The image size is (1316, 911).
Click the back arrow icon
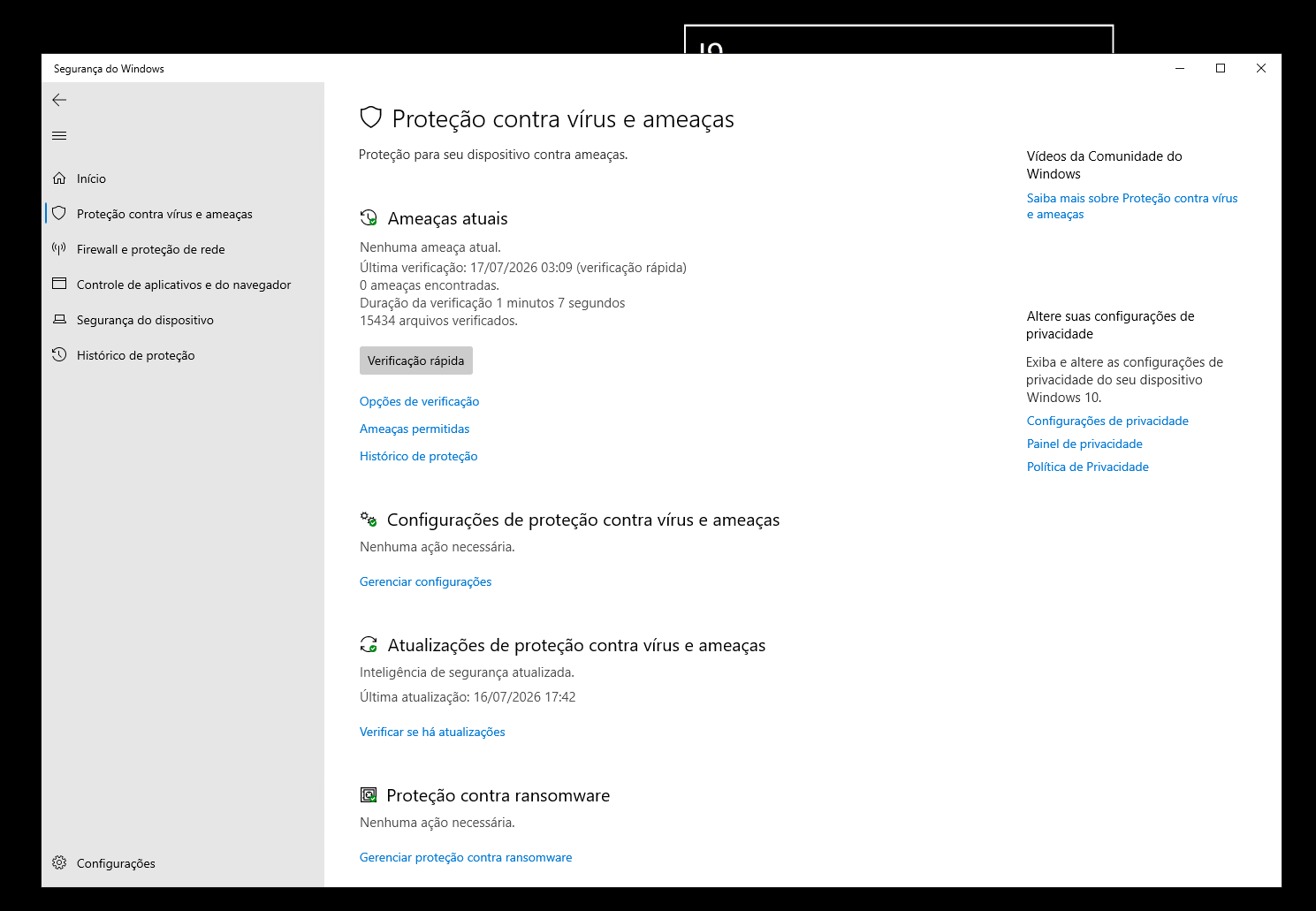pyautogui.click(x=59, y=100)
